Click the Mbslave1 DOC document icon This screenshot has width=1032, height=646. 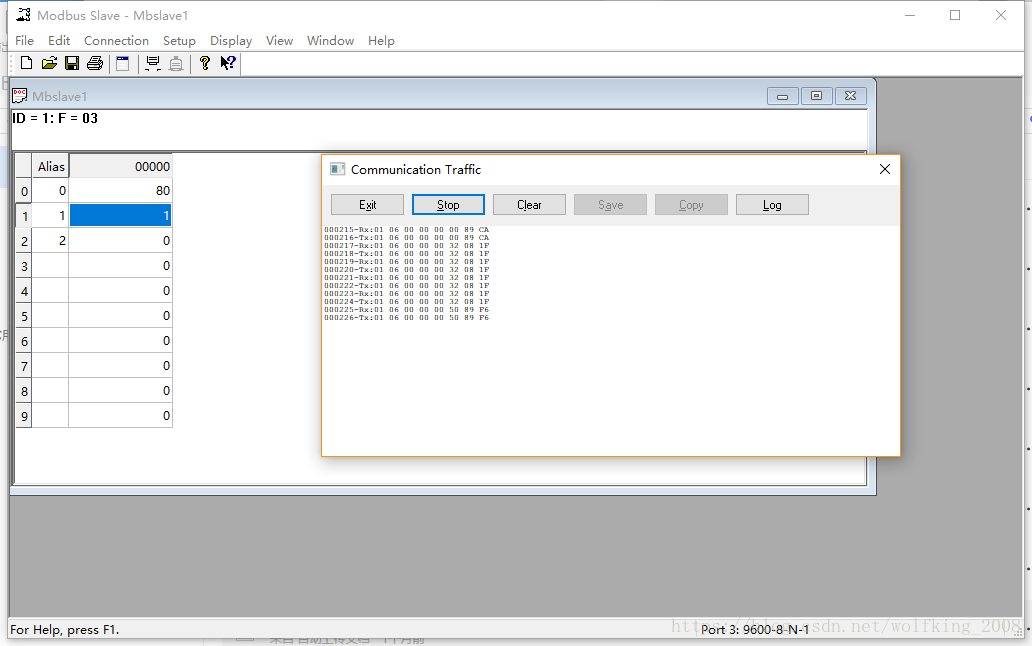pyautogui.click(x=20, y=96)
